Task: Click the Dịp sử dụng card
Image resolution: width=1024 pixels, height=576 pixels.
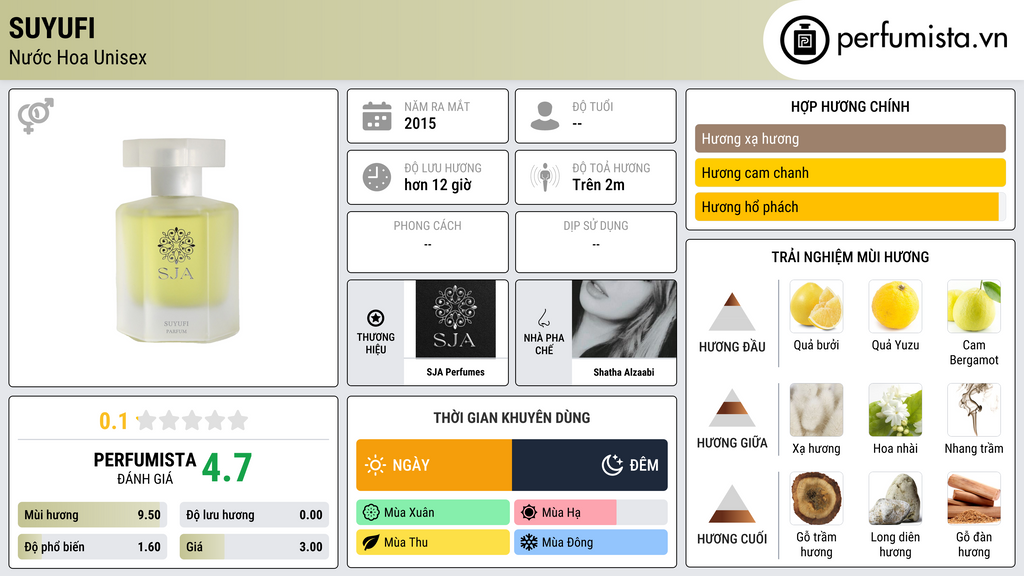Action: (596, 242)
